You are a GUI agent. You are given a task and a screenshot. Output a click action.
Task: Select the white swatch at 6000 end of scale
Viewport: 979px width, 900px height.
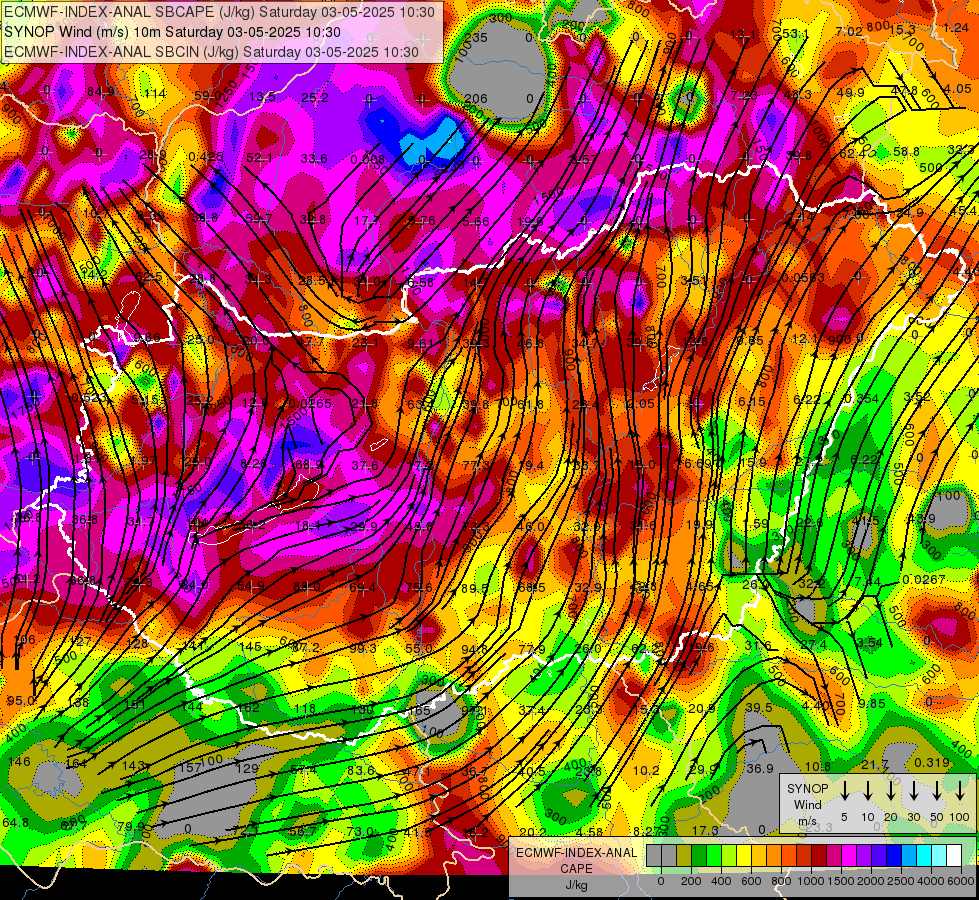click(x=954, y=855)
